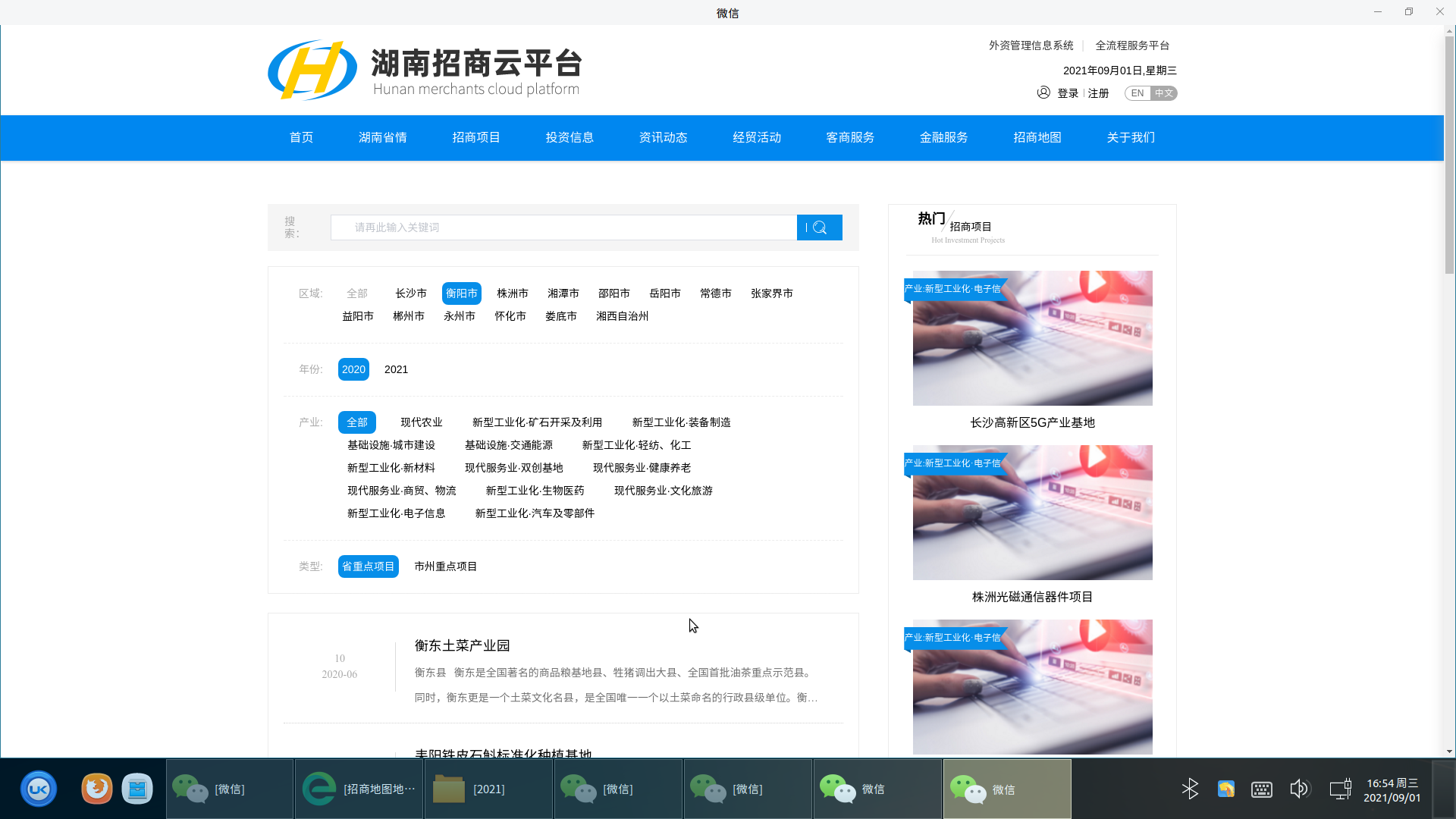Open the 投资信息 navigation tab
Image resolution: width=1456 pixels, height=819 pixels.
(570, 137)
